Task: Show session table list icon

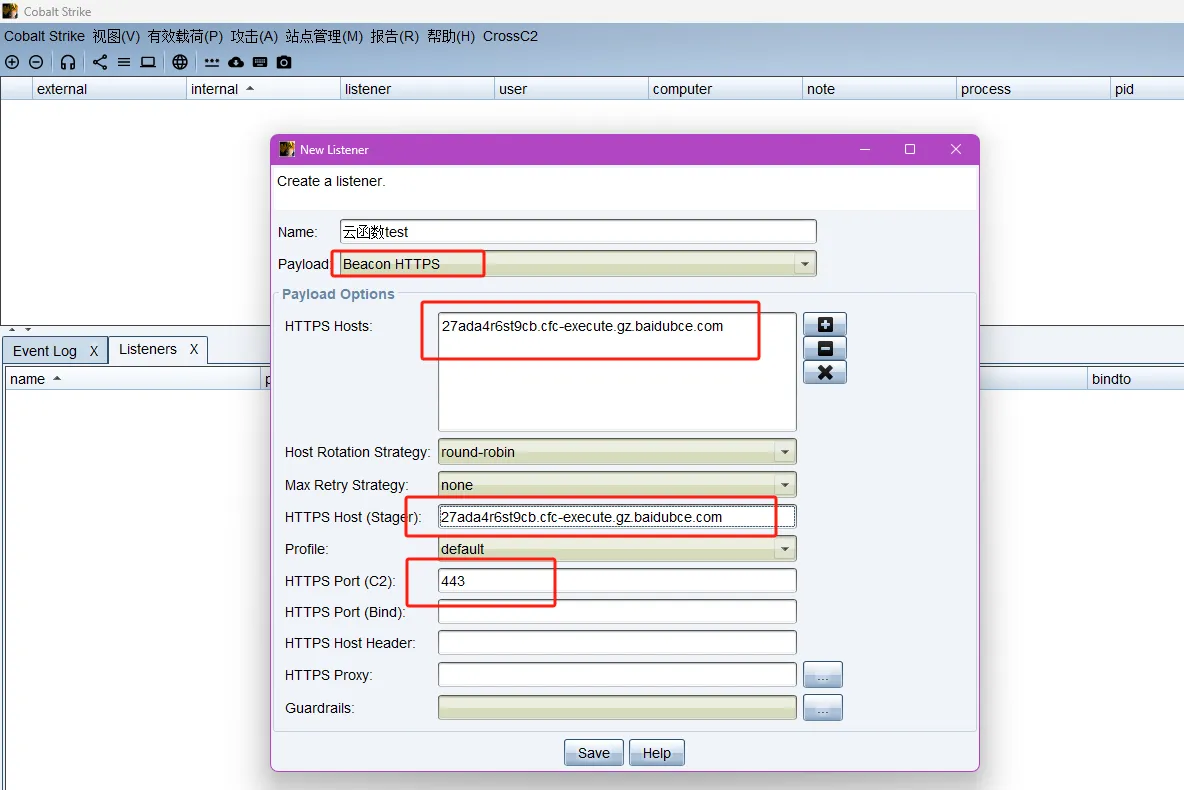Action: [124, 63]
